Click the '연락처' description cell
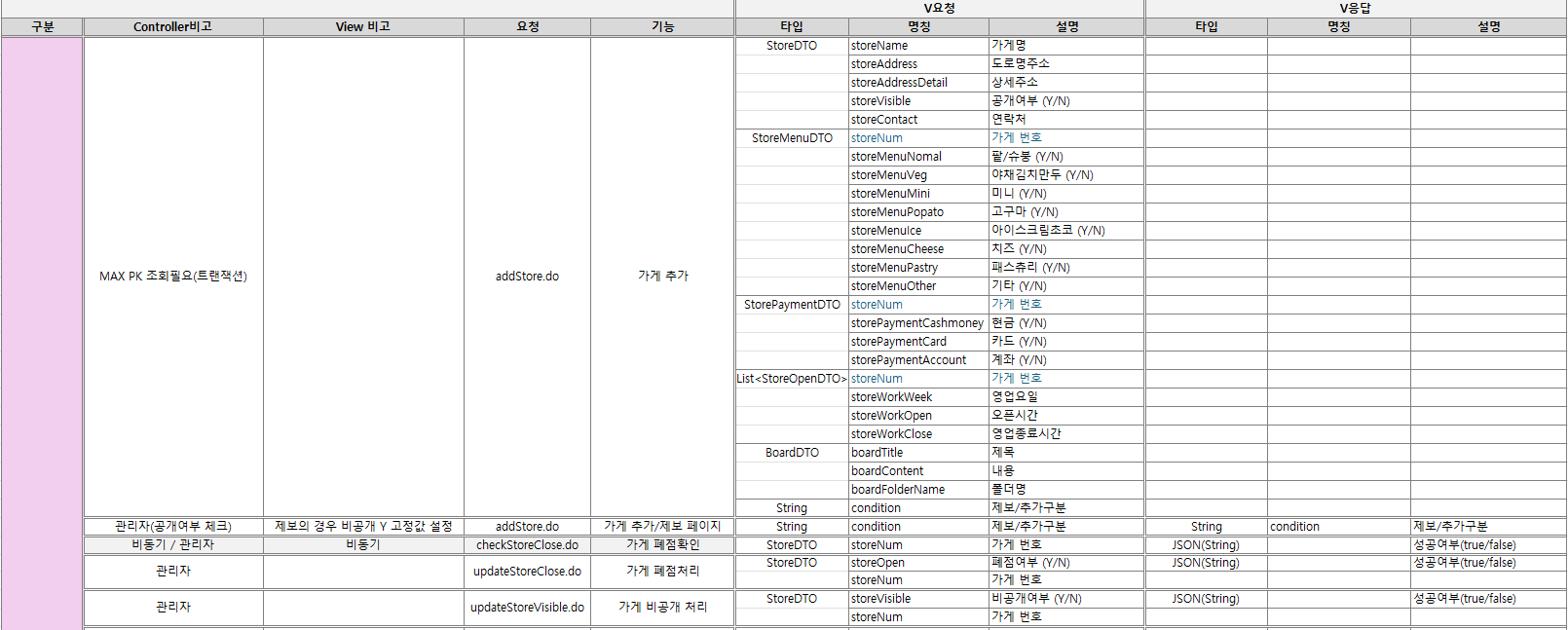 point(1066,120)
